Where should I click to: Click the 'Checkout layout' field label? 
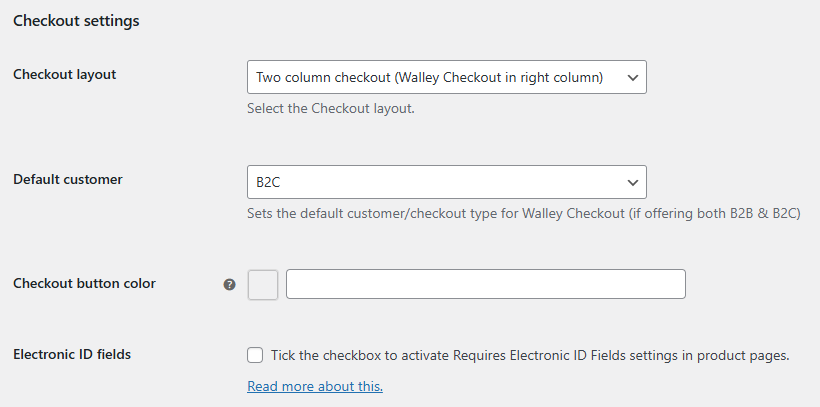click(x=64, y=74)
